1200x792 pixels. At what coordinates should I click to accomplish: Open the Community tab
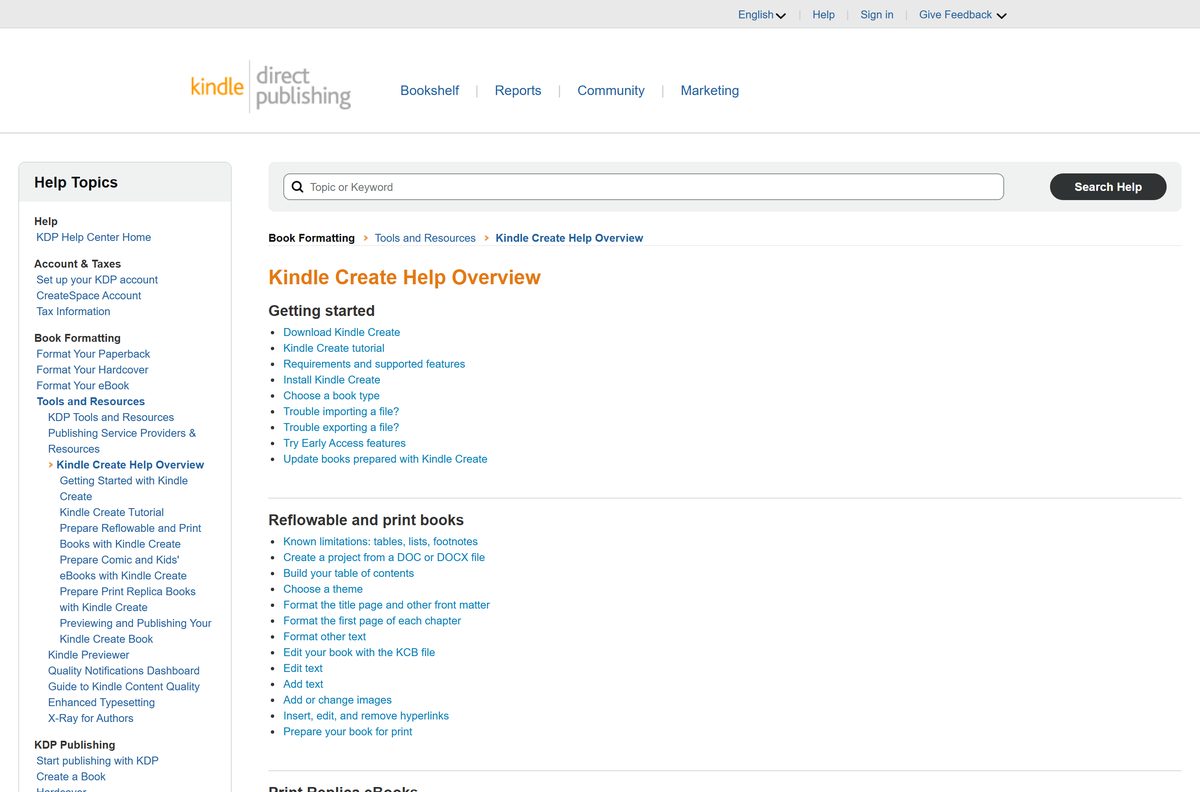(x=611, y=90)
